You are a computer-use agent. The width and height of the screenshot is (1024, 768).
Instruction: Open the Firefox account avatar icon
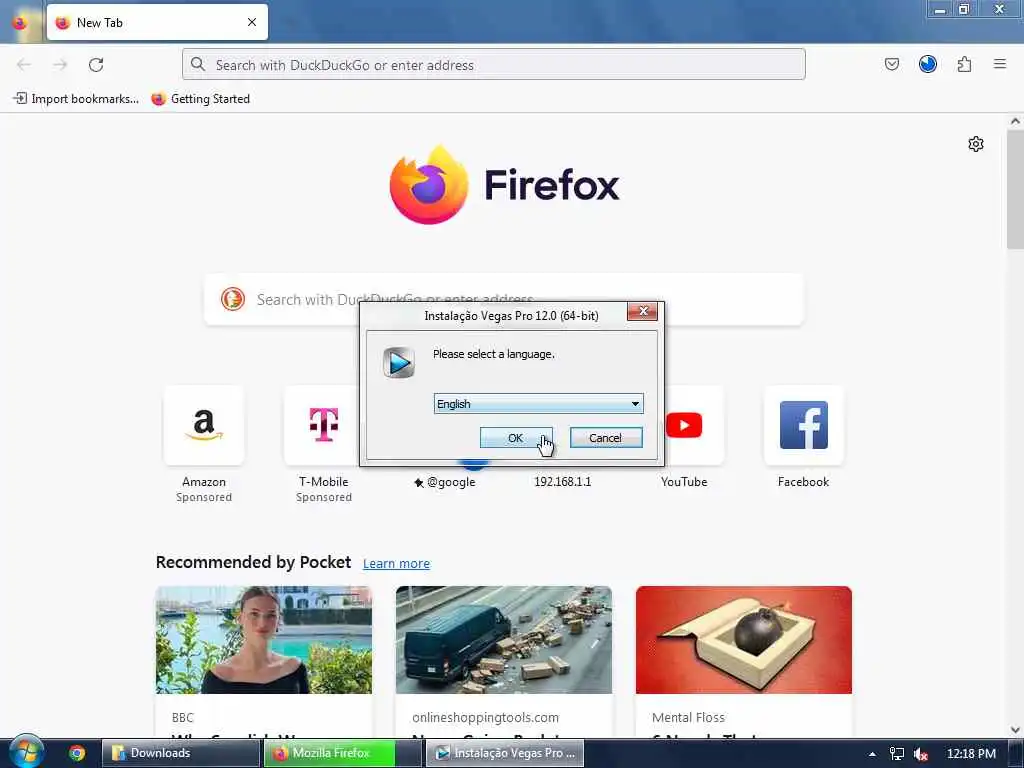coord(927,64)
